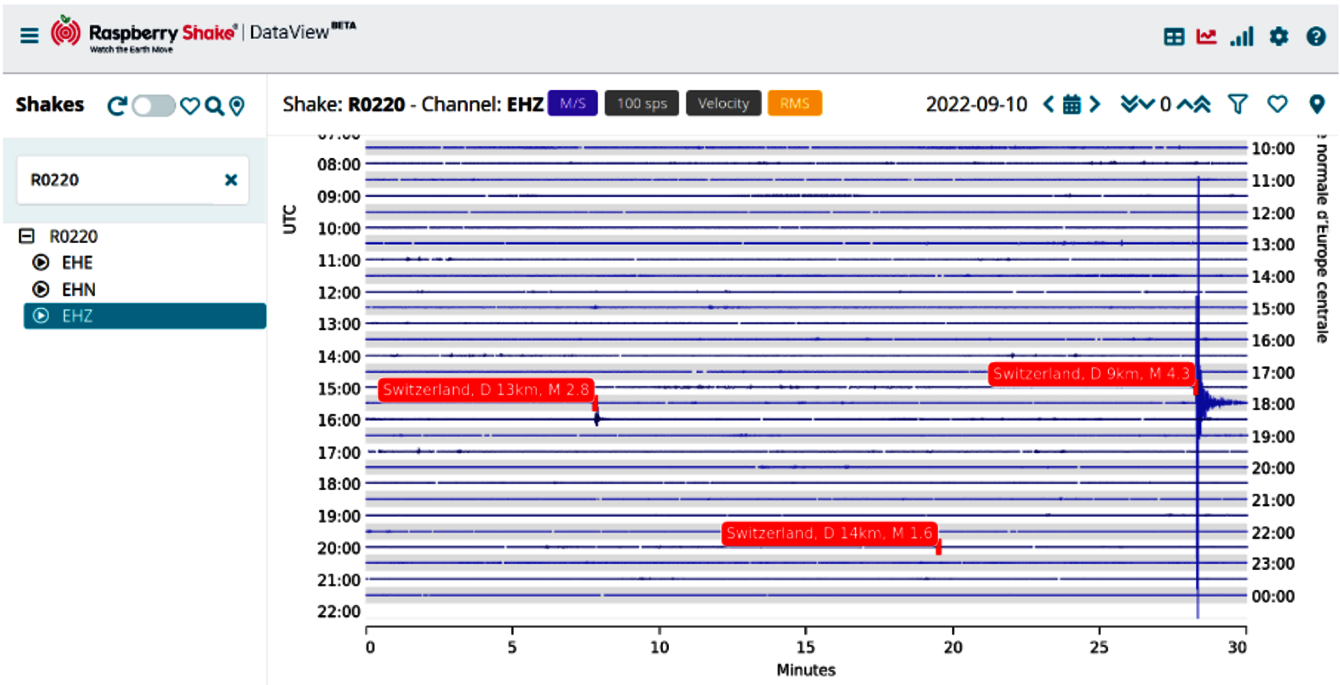Select the EHE channel

coord(76,263)
